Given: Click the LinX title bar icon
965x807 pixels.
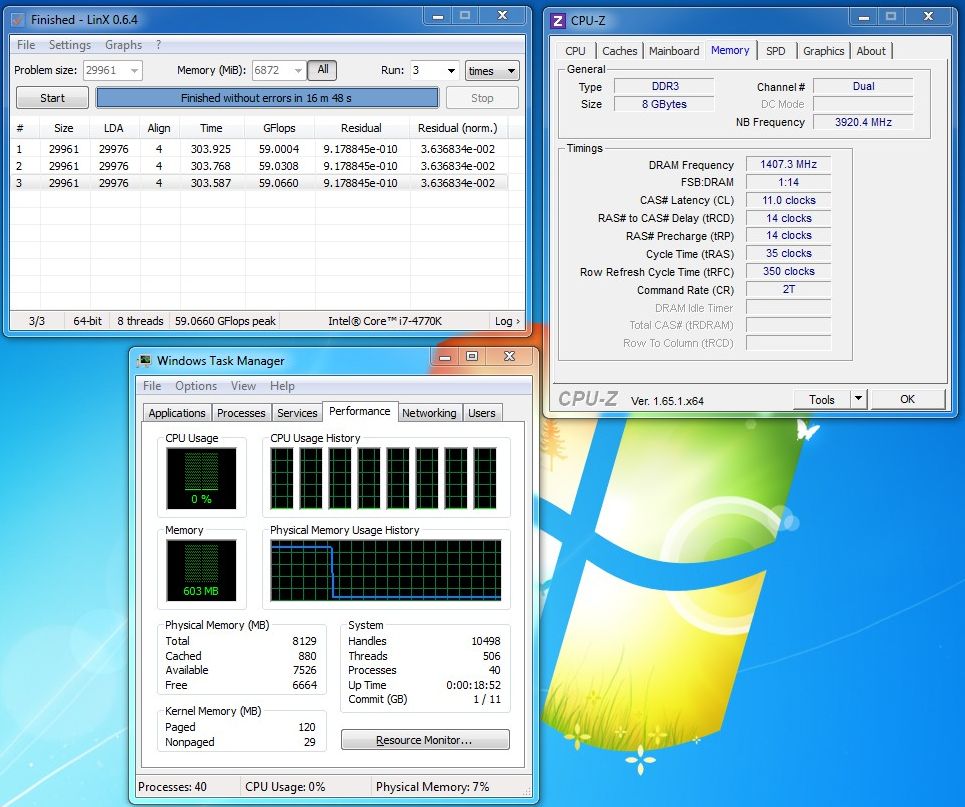Looking at the screenshot, I should pyautogui.click(x=16, y=19).
